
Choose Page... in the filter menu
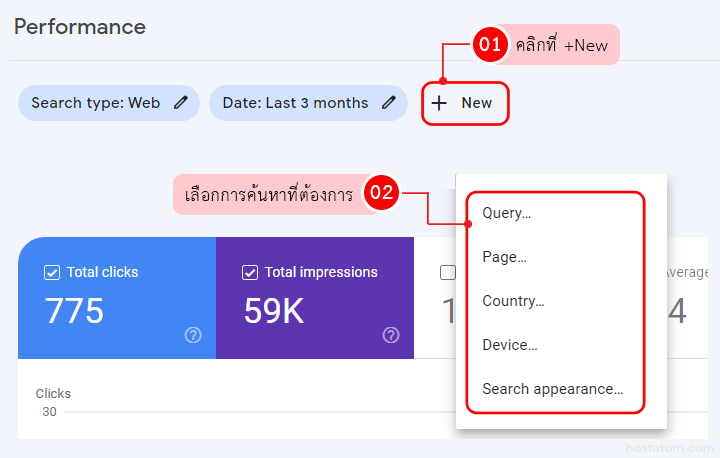tap(504, 257)
